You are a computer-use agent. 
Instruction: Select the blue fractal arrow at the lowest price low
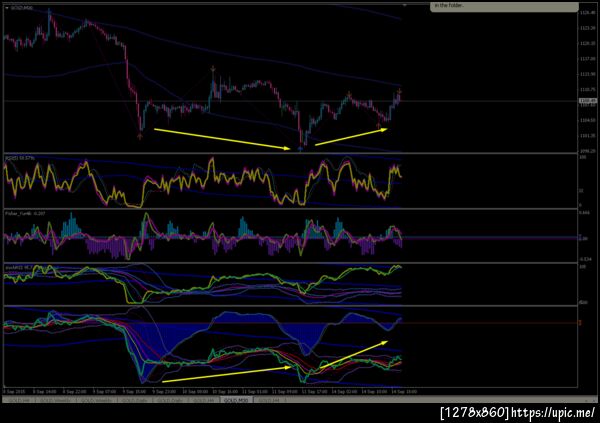[300, 149]
